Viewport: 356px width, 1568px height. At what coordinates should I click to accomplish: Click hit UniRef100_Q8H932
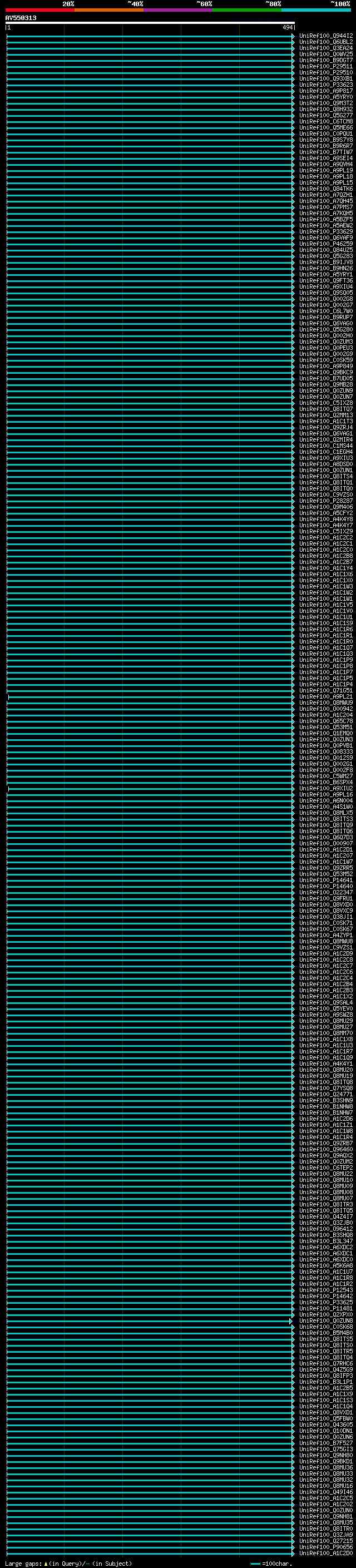click(x=326, y=109)
